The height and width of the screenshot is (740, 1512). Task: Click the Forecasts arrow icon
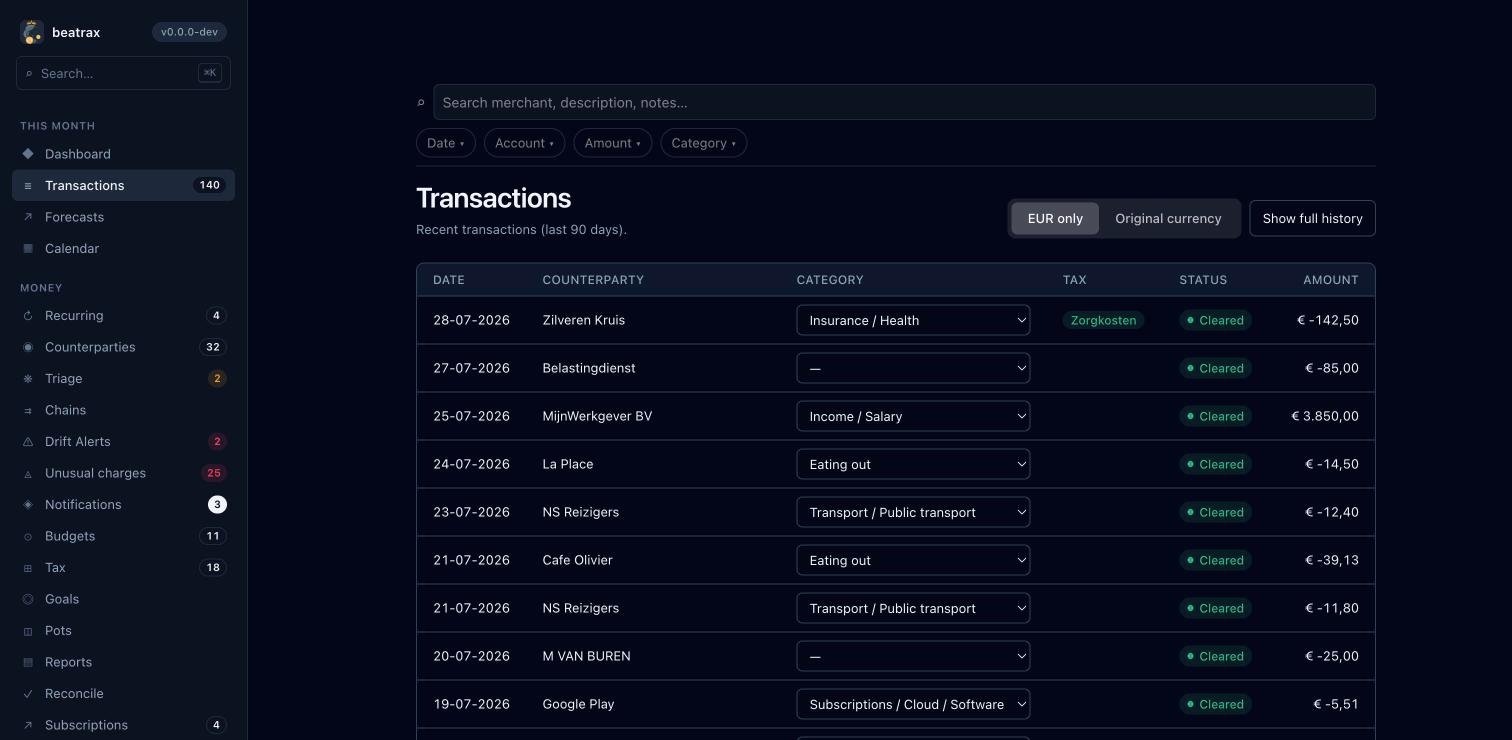coord(28,217)
